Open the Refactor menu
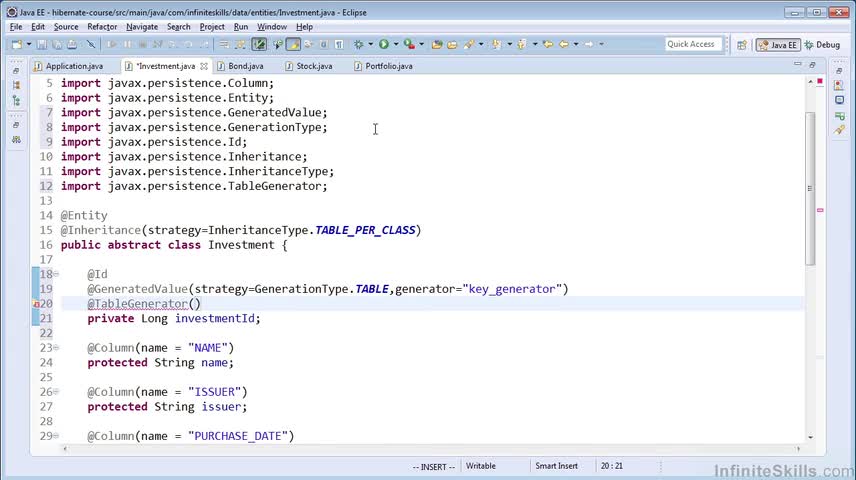The width and height of the screenshot is (856, 480). 102,27
